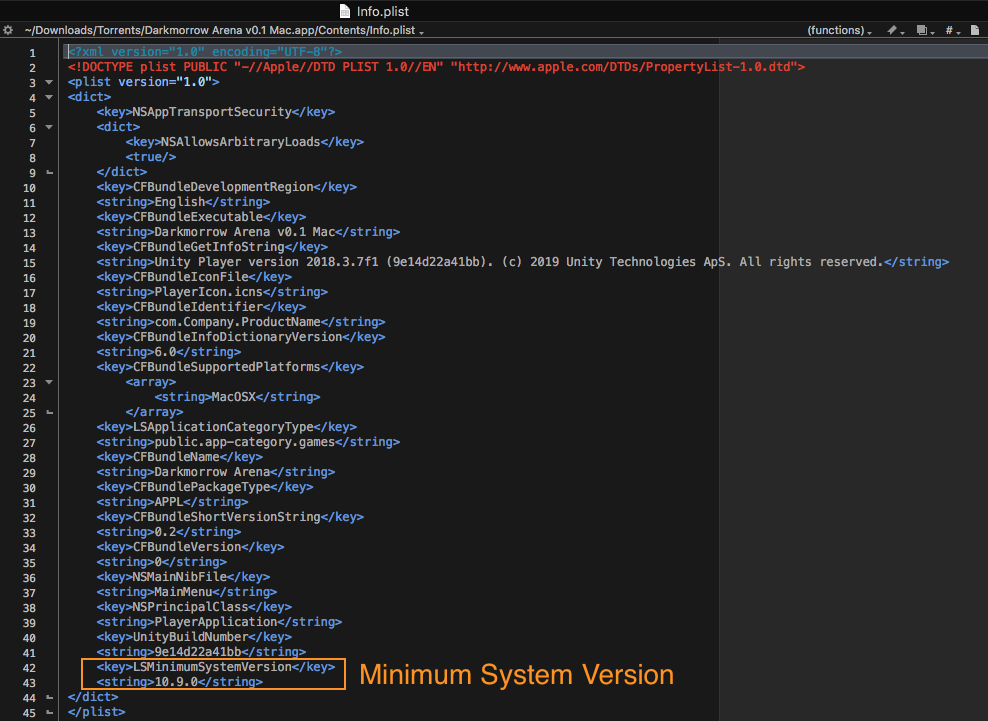Click the CFBundleName key
988x721 pixels.
[180, 457]
